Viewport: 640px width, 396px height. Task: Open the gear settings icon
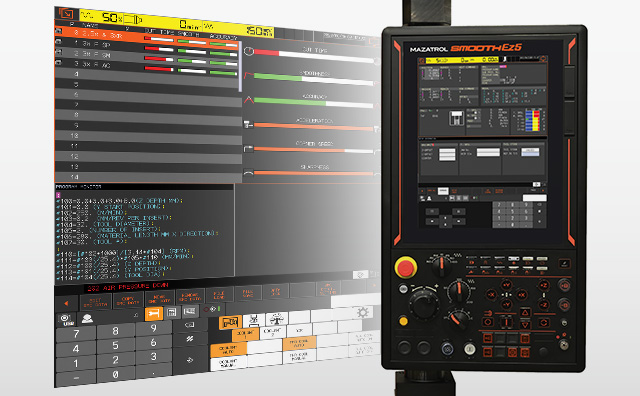coord(362,313)
